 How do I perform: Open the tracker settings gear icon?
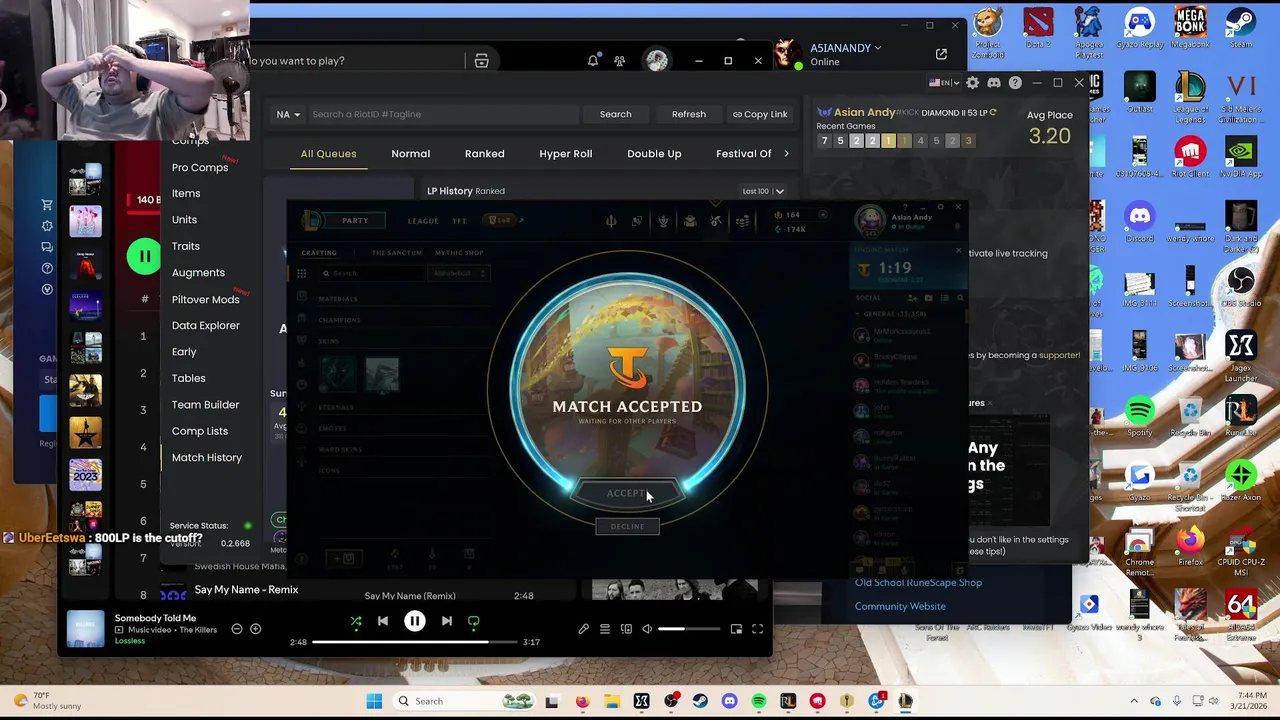pyautogui.click(x=972, y=83)
